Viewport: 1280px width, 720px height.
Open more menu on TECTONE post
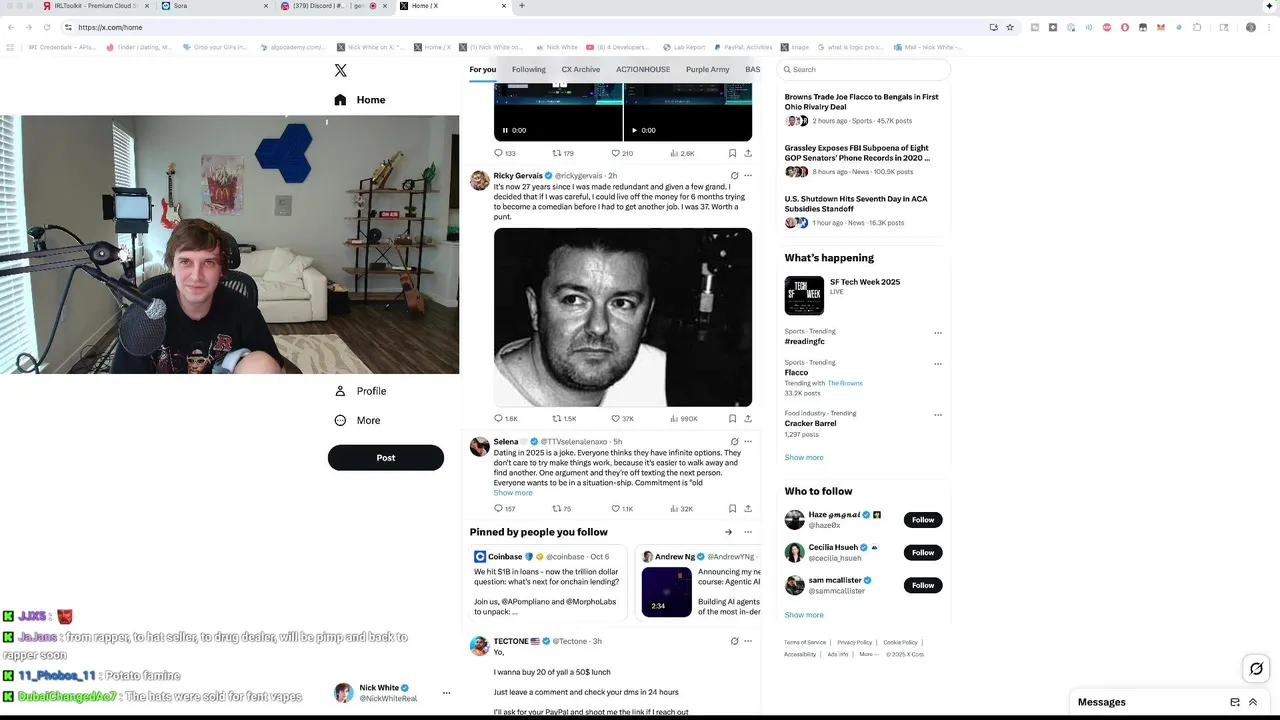pyautogui.click(x=748, y=641)
